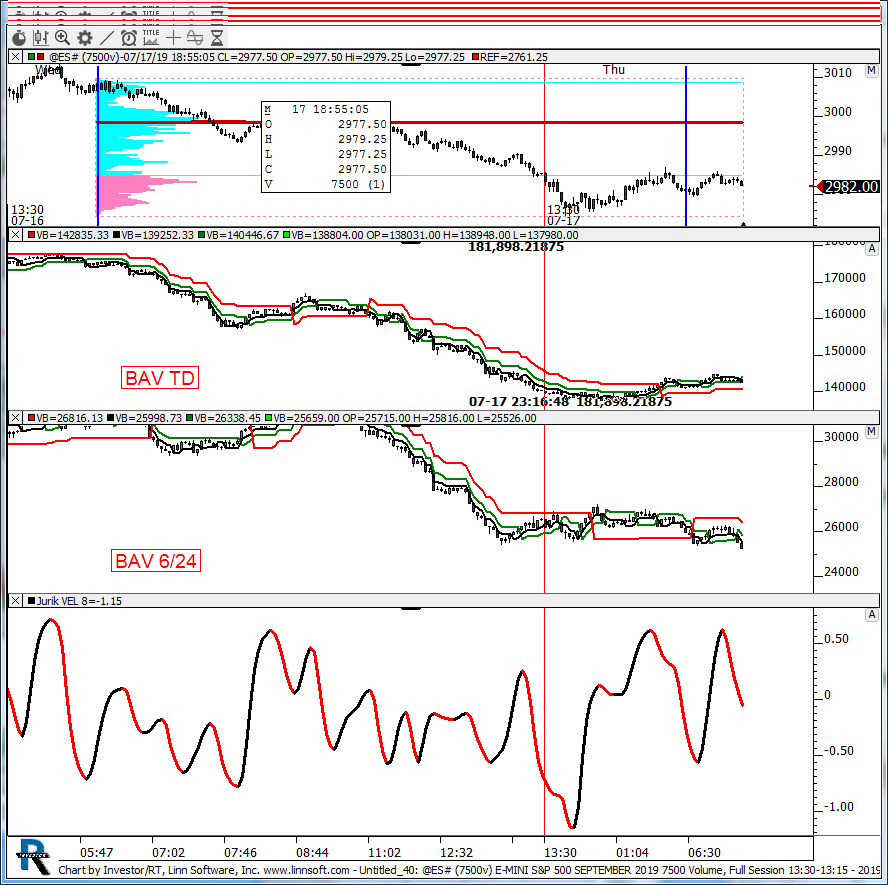Click the current price marker 2982.00
This screenshot has width=888, height=885.
[850, 187]
